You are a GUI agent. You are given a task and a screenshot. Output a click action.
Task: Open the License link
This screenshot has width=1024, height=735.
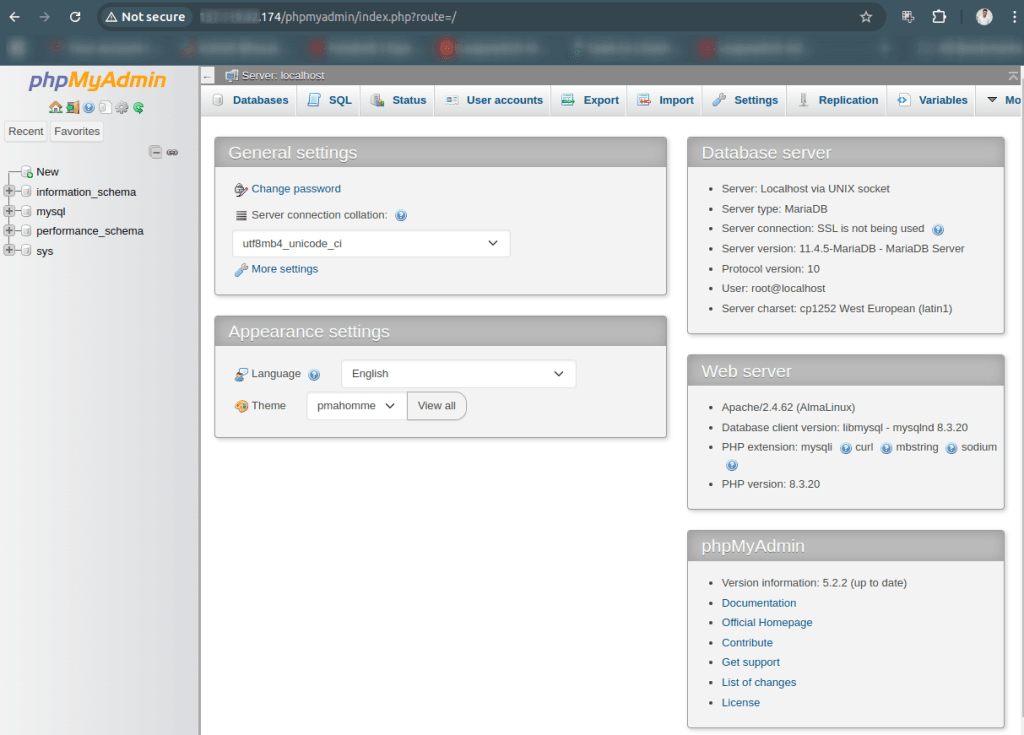(x=741, y=703)
